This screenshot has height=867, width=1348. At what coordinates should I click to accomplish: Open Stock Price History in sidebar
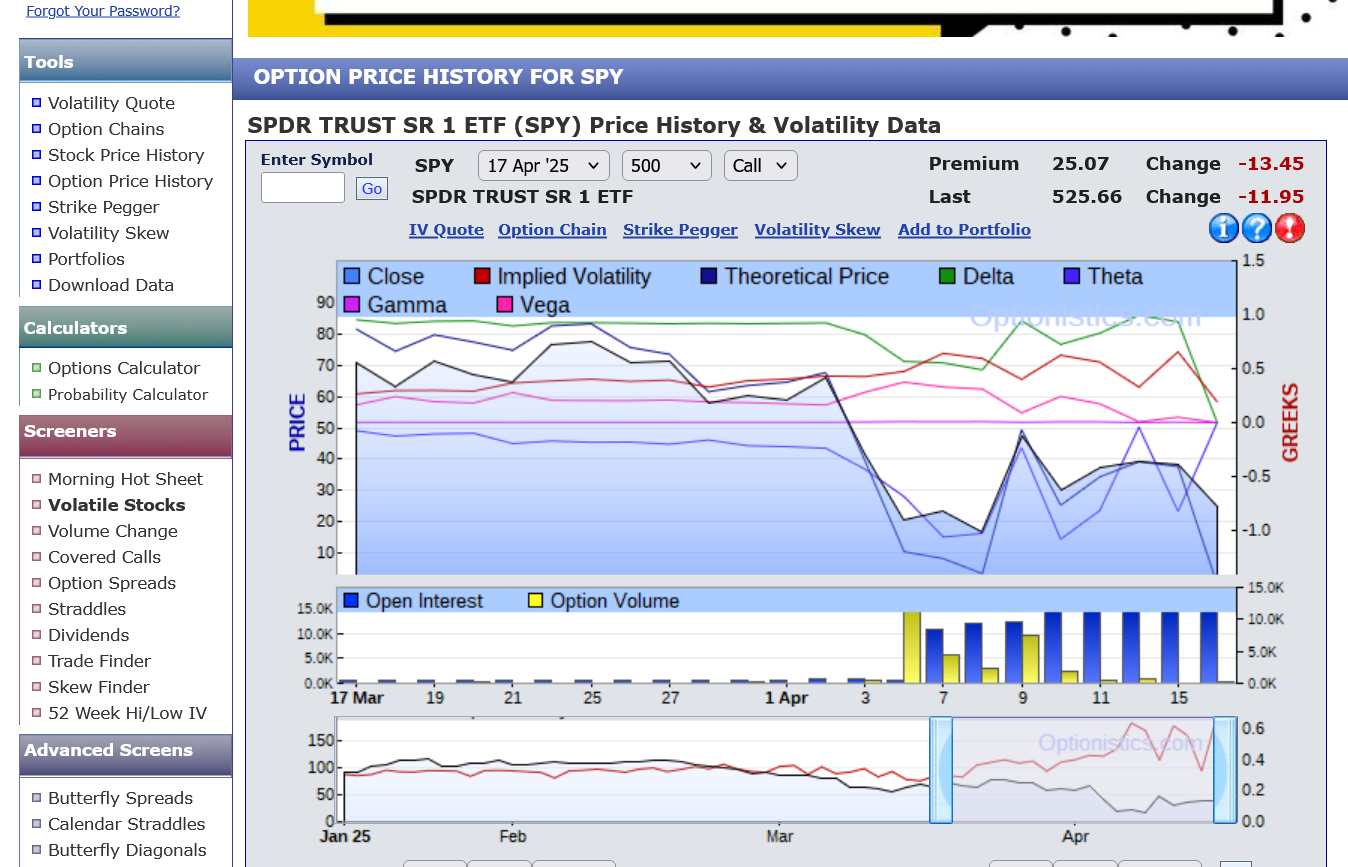pyautogui.click(x=126, y=155)
